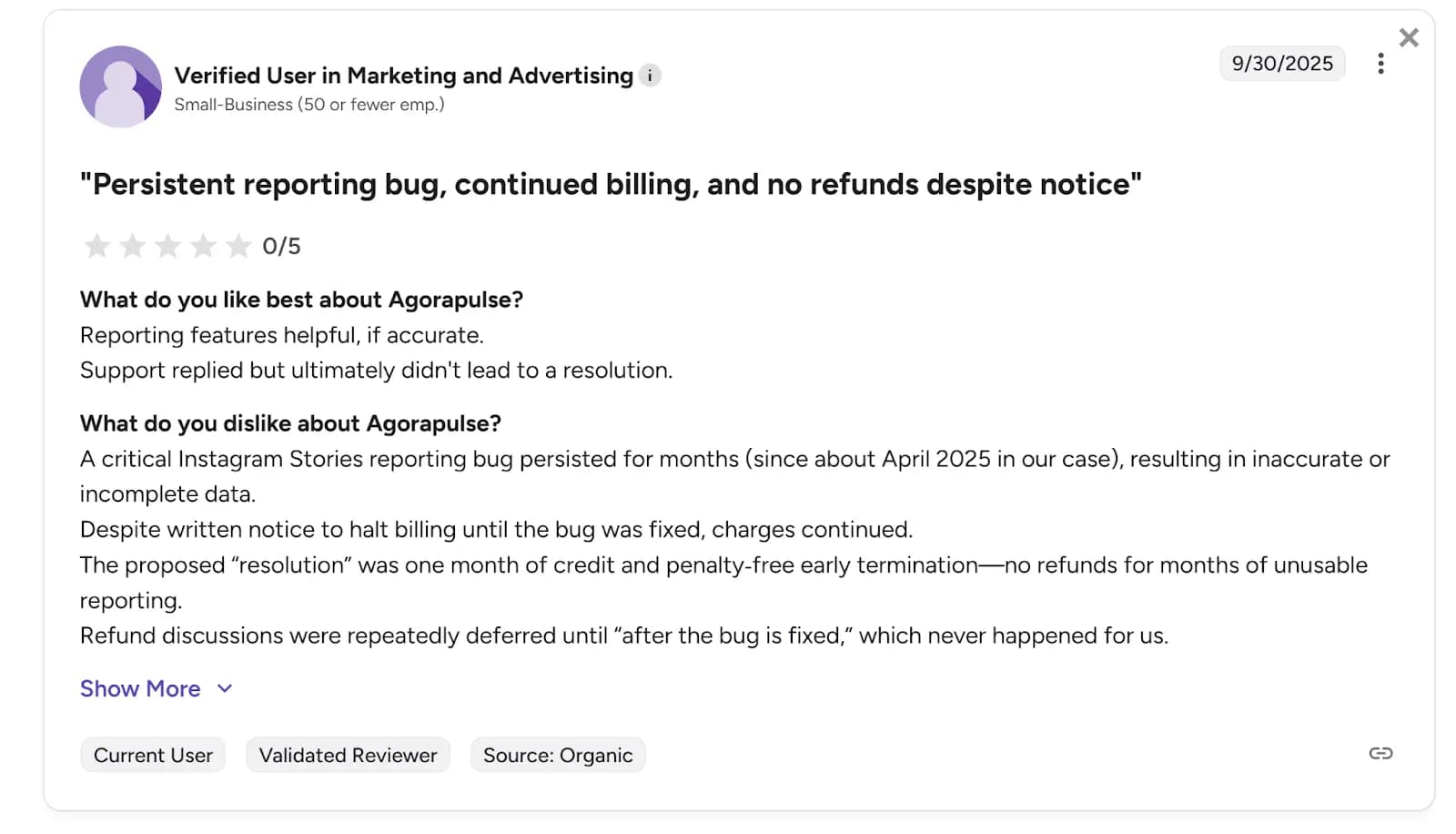Click the Show More chevron arrow
The height and width of the screenshot is (834, 1456).
(224, 688)
